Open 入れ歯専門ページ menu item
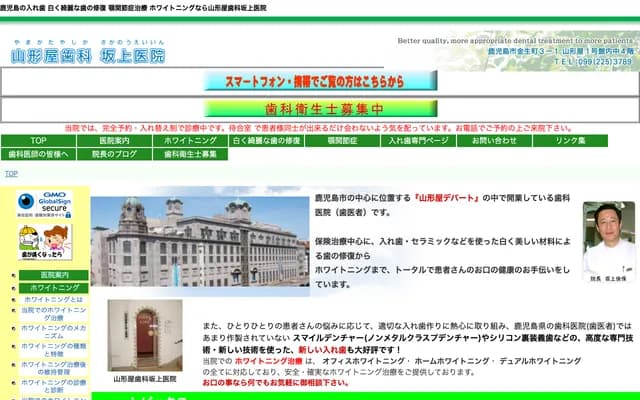Viewport: 640px width, 400px height. pyautogui.click(x=418, y=141)
